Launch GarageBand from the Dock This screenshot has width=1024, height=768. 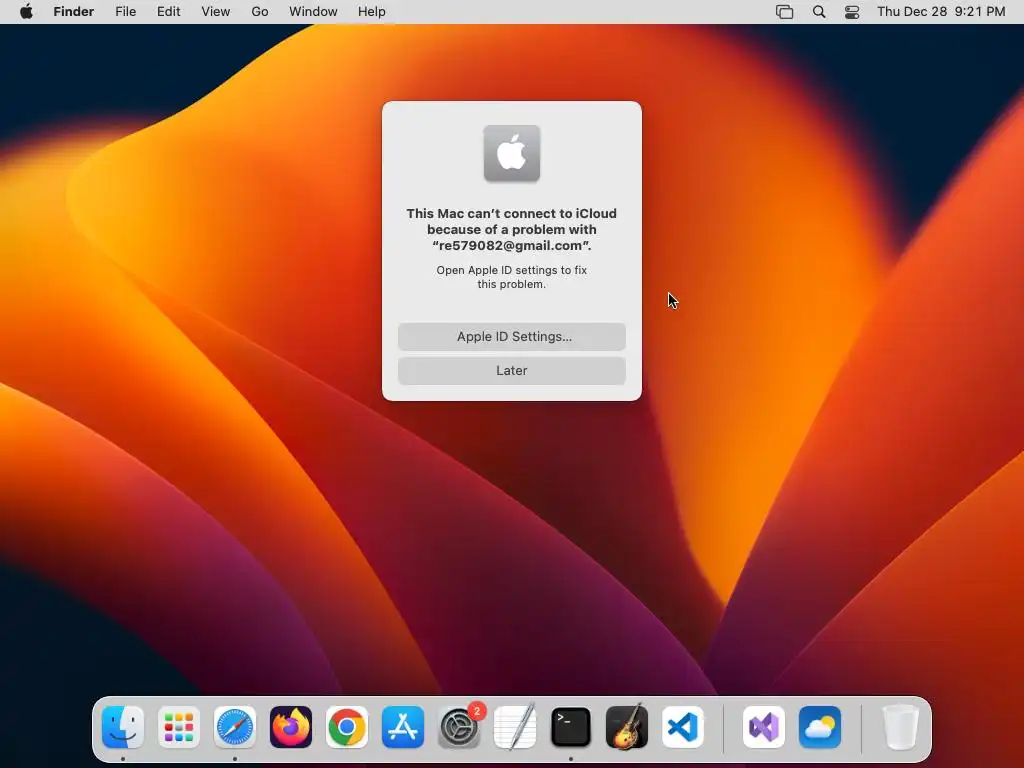pos(627,727)
